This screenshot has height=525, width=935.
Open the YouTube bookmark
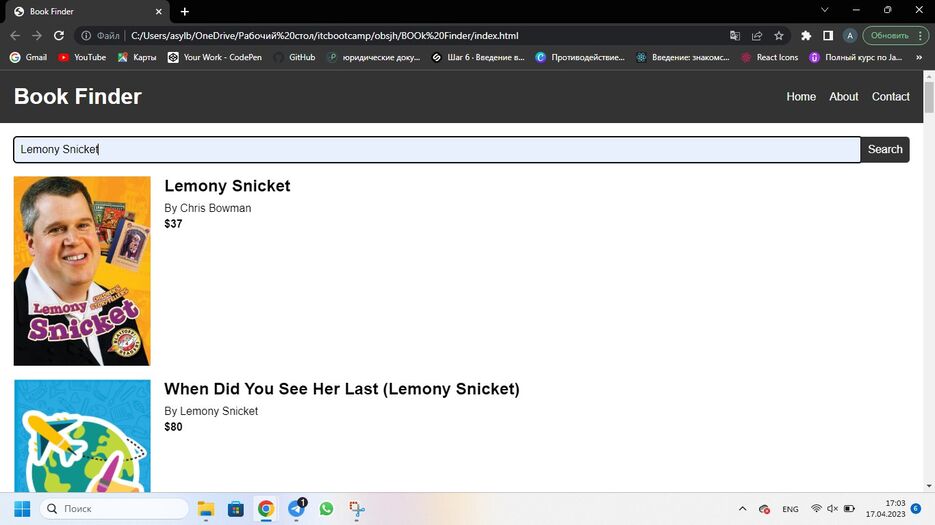(x=82, y=57)
